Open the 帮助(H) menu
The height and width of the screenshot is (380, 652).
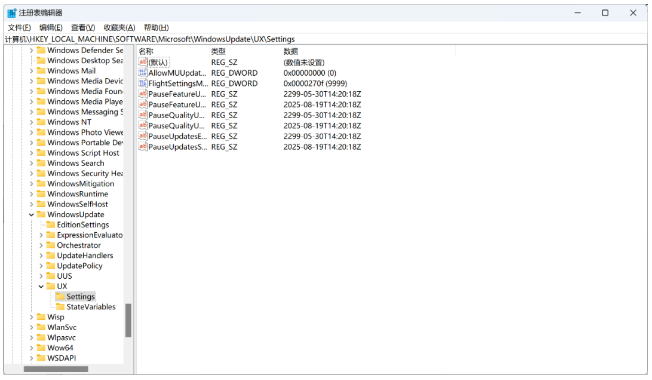point(156,27)
